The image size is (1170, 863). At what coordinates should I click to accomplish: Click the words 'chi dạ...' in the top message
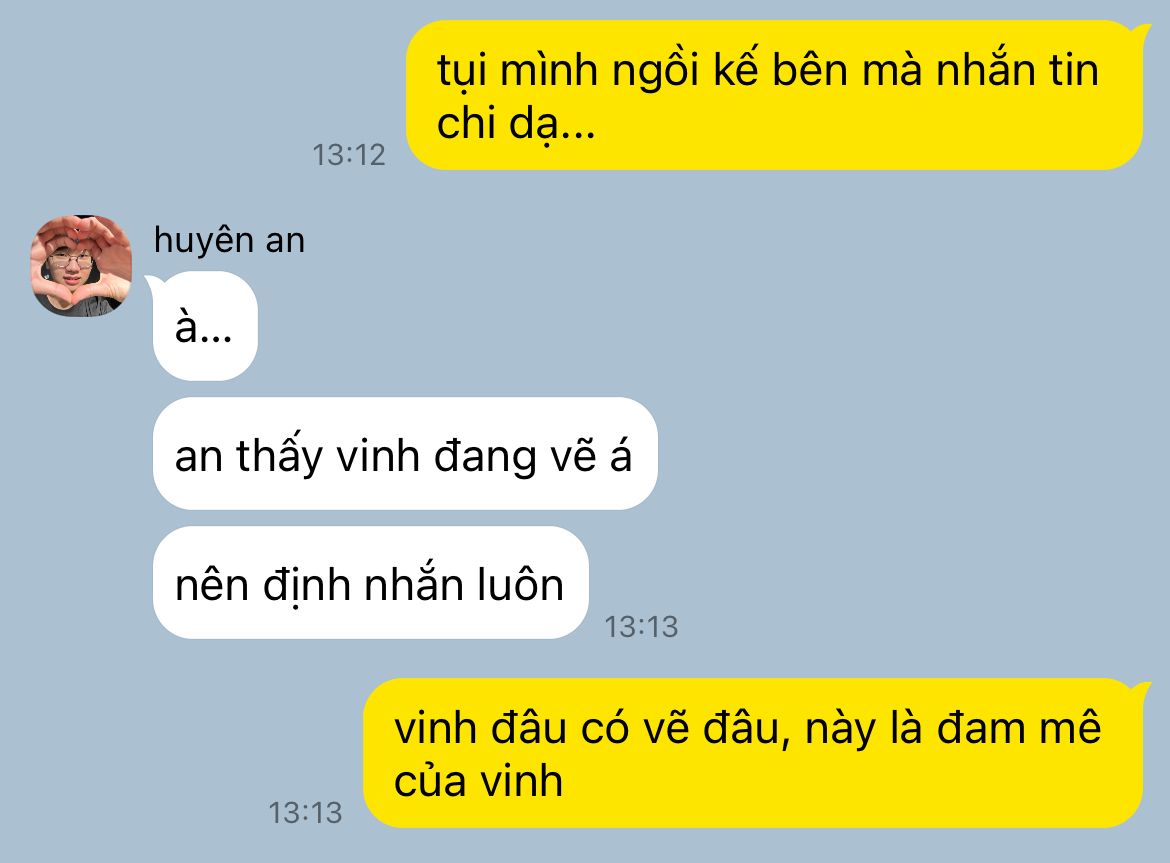point(516,125)
